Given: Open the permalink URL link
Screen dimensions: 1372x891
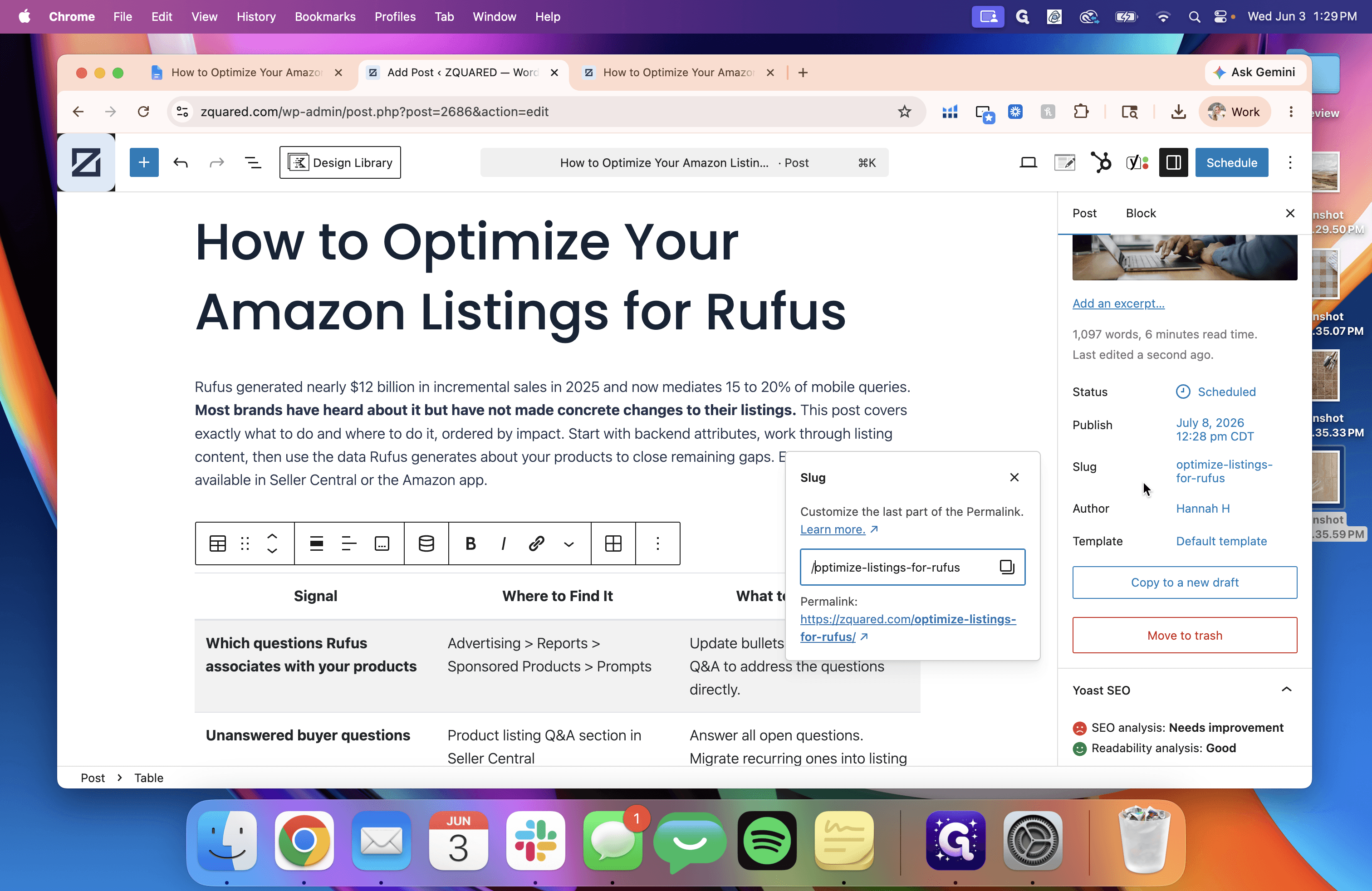Looking at the screenshot, I should (908, 627).
